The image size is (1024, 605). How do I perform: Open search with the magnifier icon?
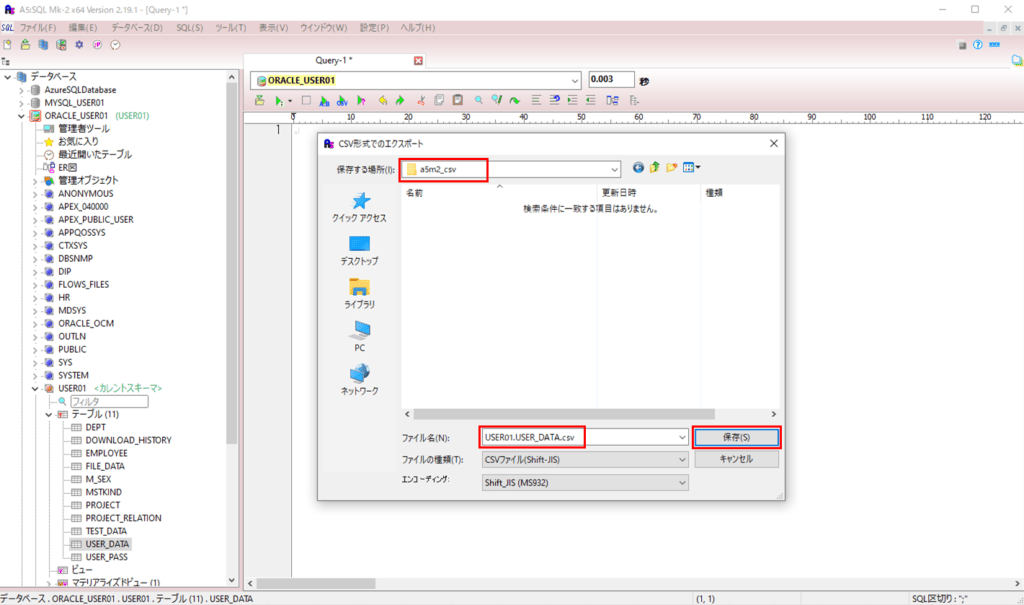(478, 100)
